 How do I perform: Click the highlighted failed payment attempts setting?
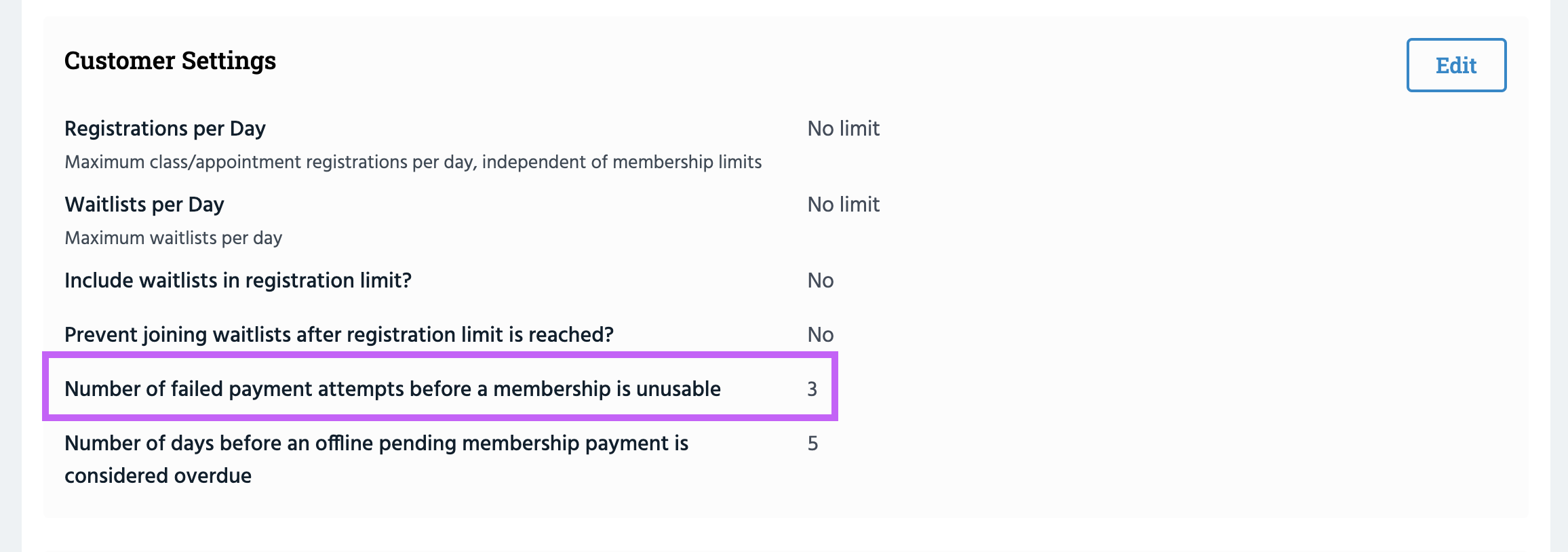tap(393, 389)
